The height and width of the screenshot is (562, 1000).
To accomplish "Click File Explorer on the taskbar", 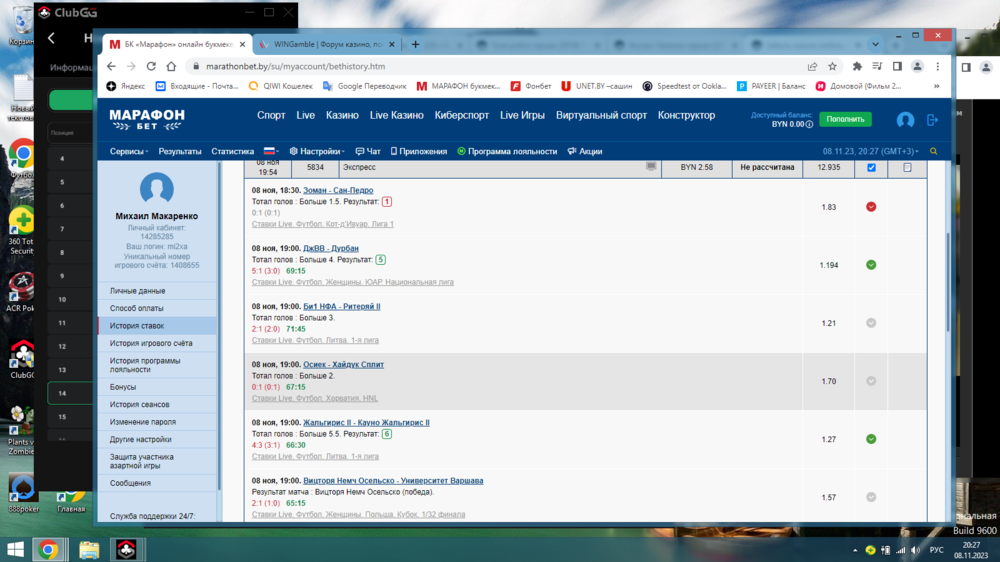I will click(x=89, y=550).
